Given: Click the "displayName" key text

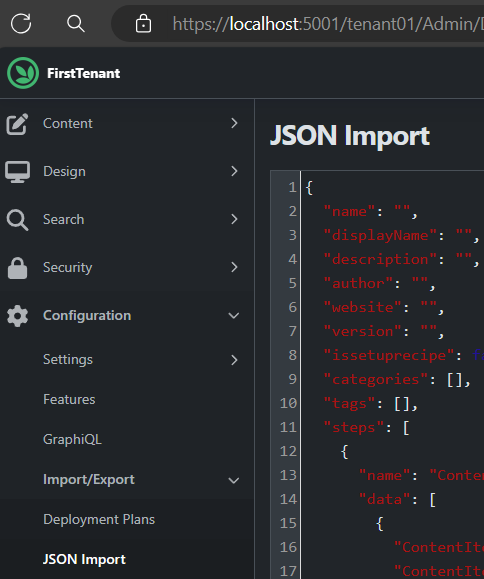Looking at the screenshot, I should click(x=380, y=236).
